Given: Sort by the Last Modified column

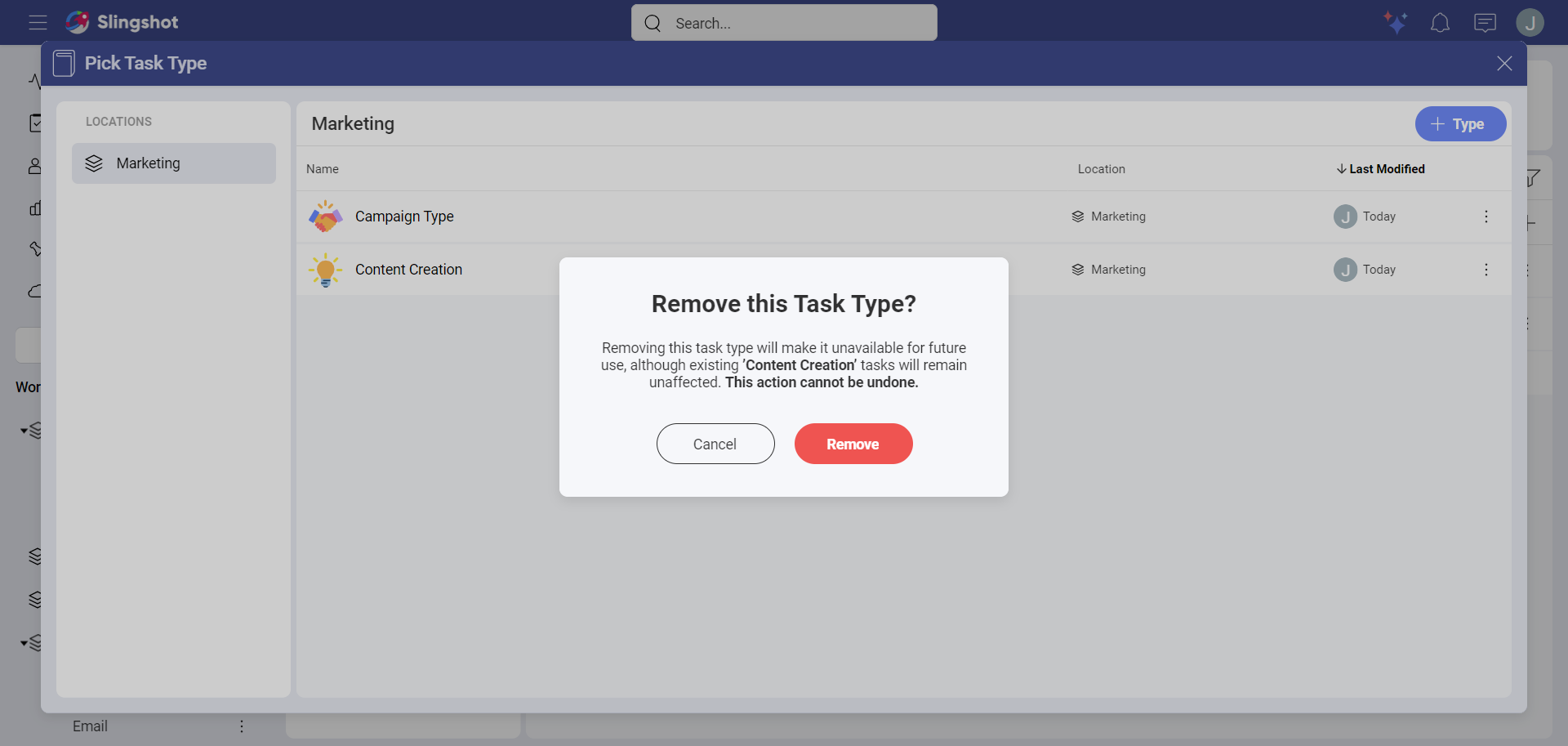Looking at the screenshot, I should [x=1380, y=169].
